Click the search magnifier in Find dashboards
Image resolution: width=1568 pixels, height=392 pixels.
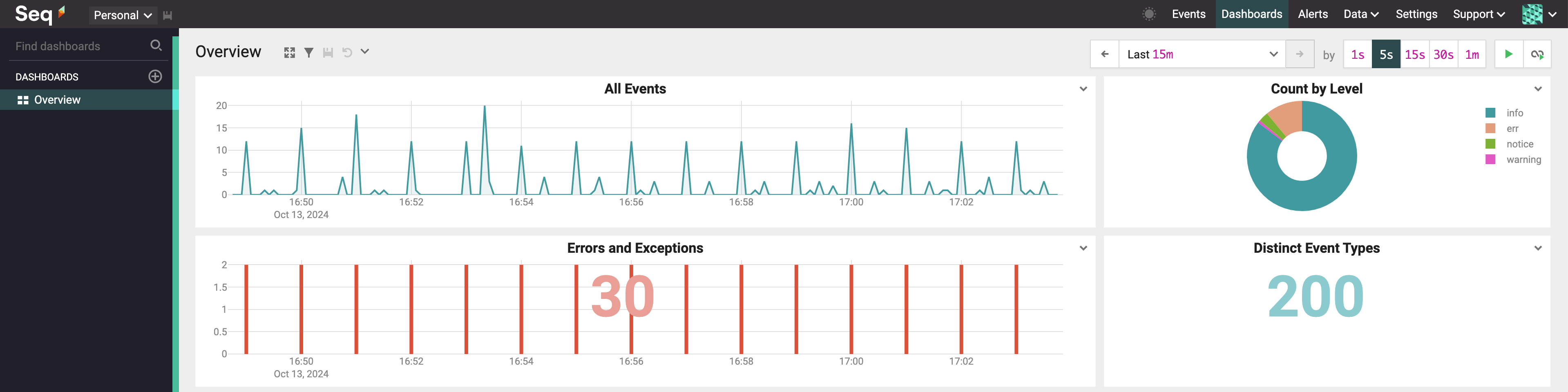tap(156, 46)
